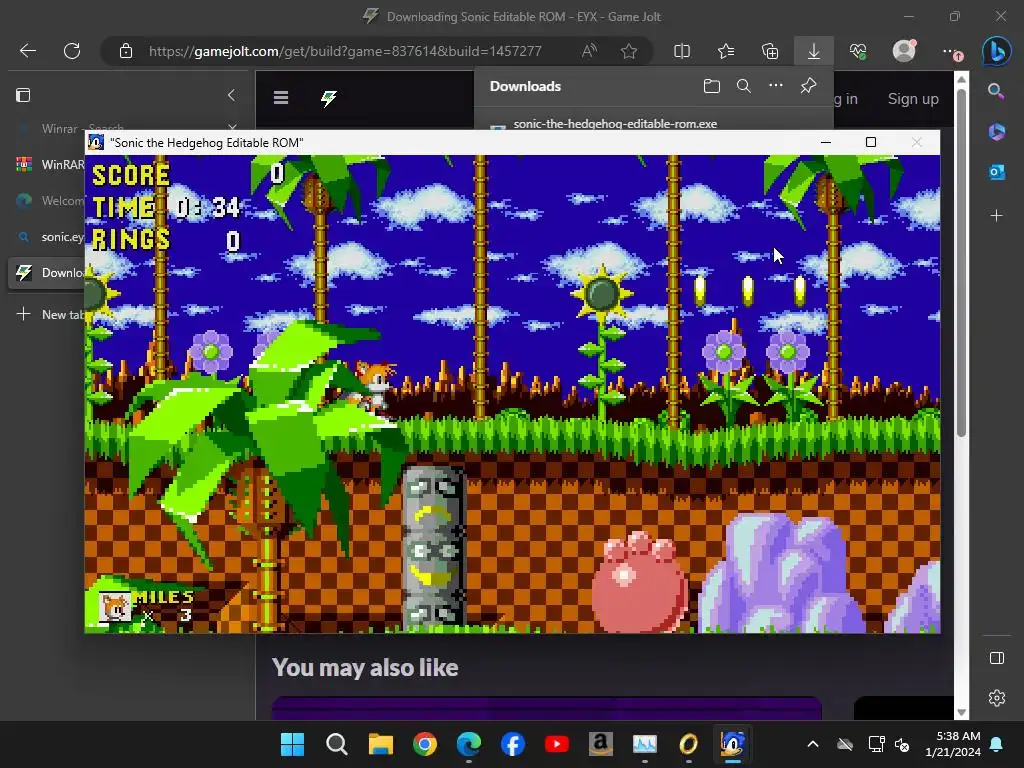Toggle the Edge sidebar visibility icon
This screenshot has height=768, width=1024.
click(x=997, y=658)
